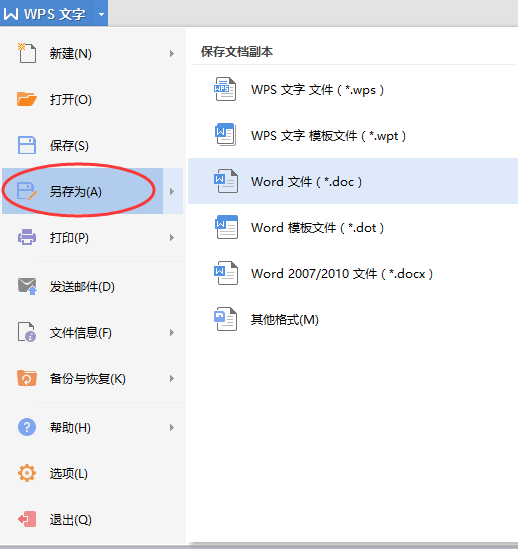Select 另存为(A) menu entry
Viewport: 518px width, 549px height.
[x=92, y=191]
